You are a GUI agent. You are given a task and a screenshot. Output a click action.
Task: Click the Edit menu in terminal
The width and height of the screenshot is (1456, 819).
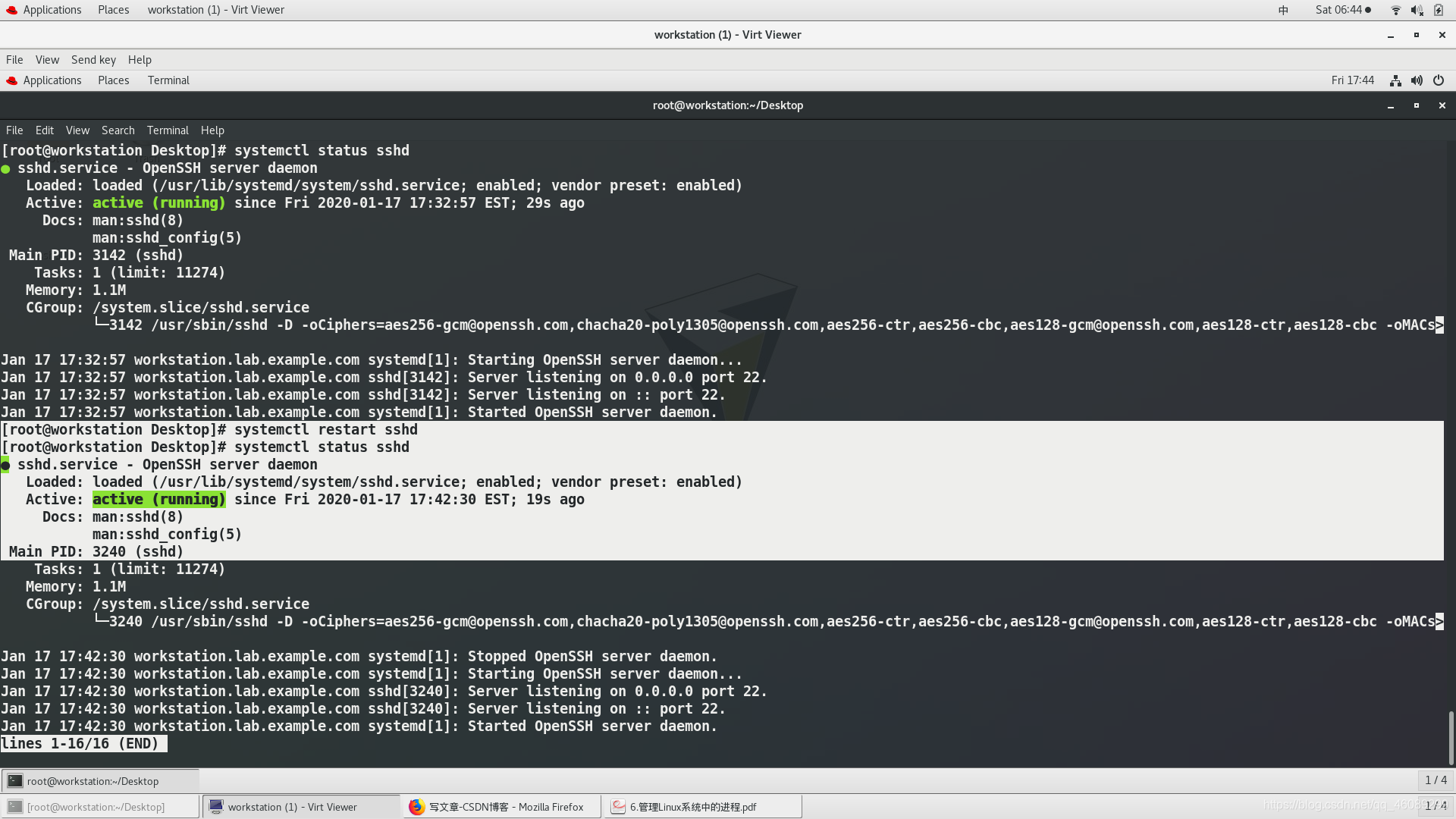click(x=43, y=130)
